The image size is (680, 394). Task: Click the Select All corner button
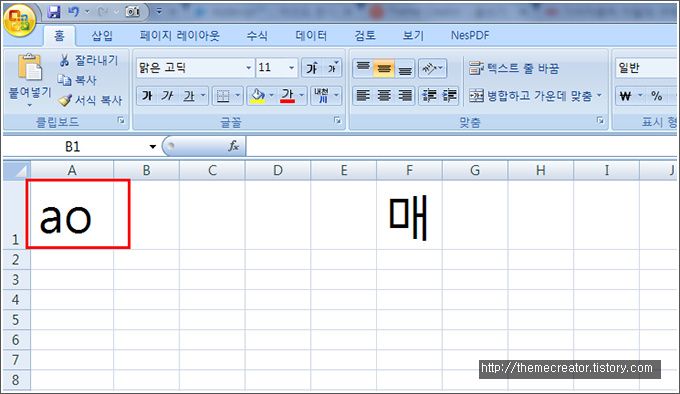click(17, 170)
